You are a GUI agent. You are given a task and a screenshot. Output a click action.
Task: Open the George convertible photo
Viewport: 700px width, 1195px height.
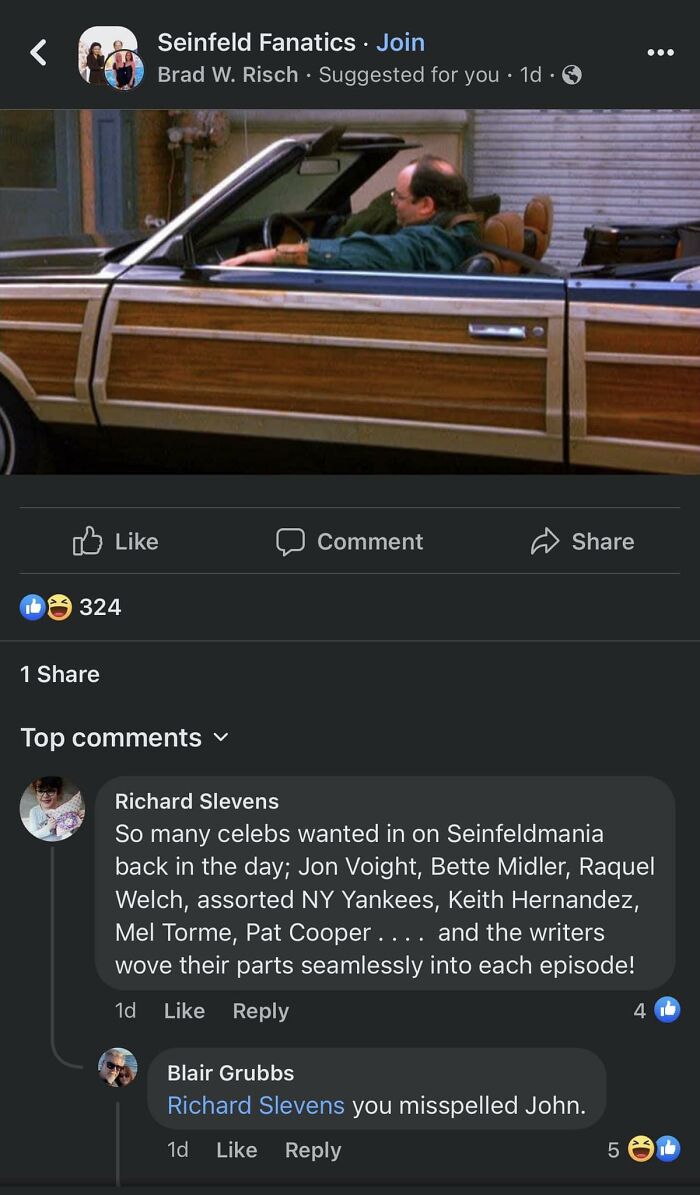(x=350, y=291)
